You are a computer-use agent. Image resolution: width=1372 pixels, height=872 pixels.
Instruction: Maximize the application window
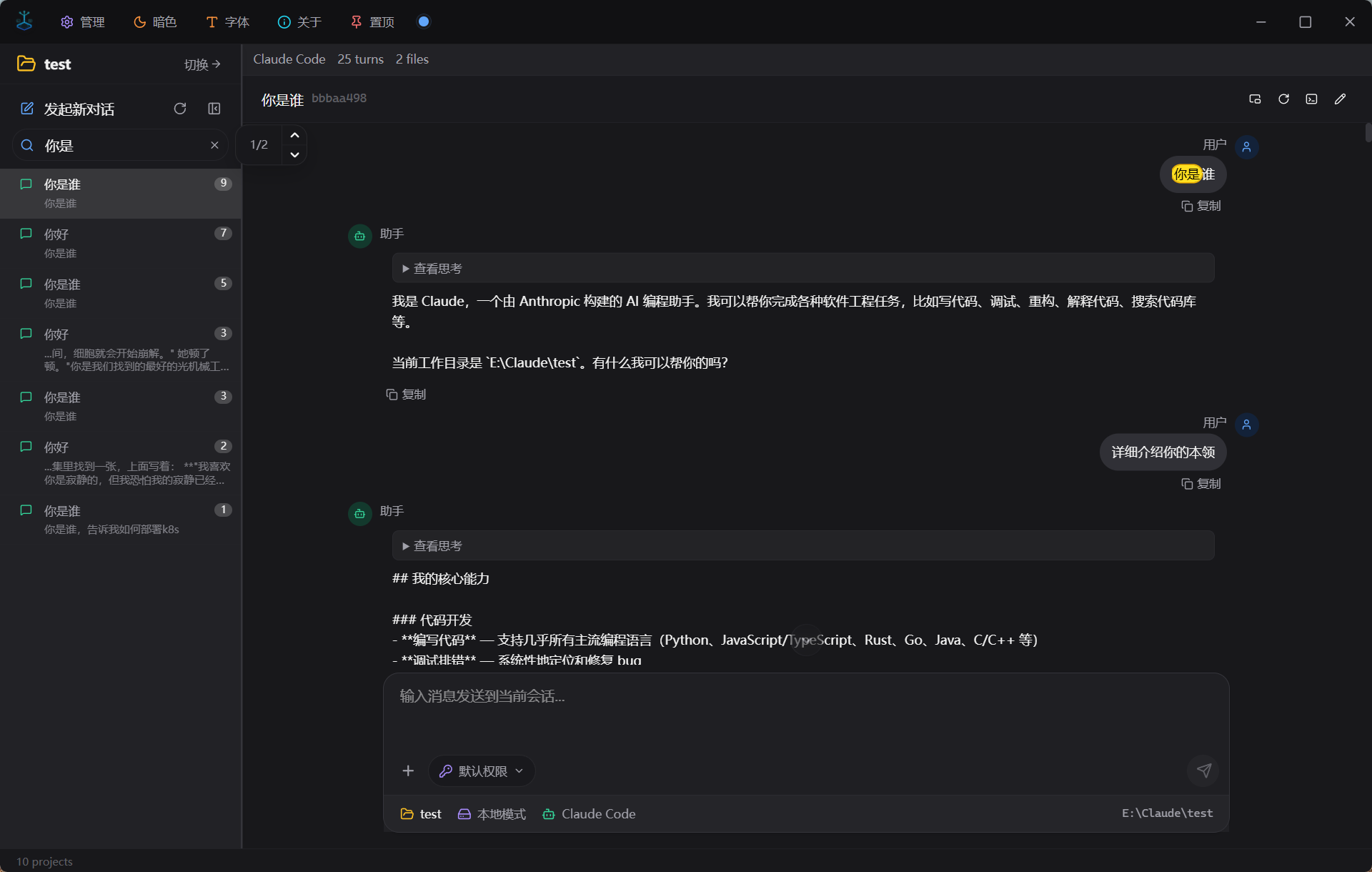[1305, 22]
